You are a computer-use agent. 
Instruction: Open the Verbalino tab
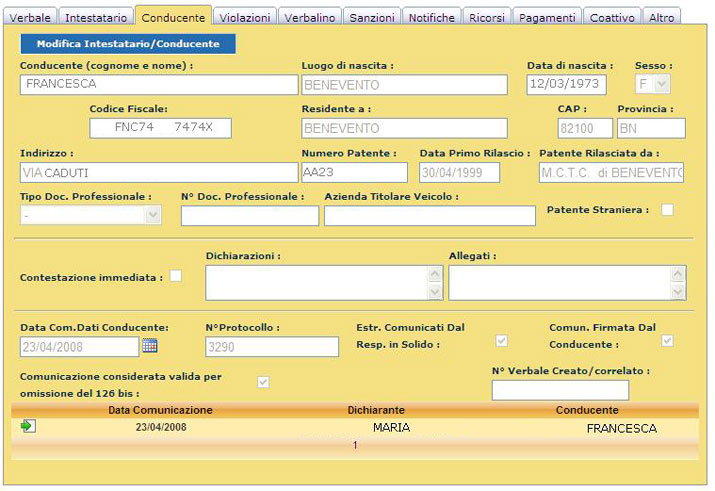point(310,17)
